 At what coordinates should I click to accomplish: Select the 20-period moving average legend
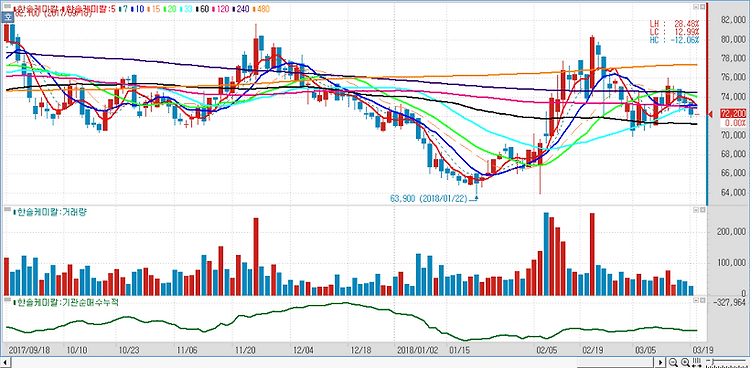(x=170, y=8)
